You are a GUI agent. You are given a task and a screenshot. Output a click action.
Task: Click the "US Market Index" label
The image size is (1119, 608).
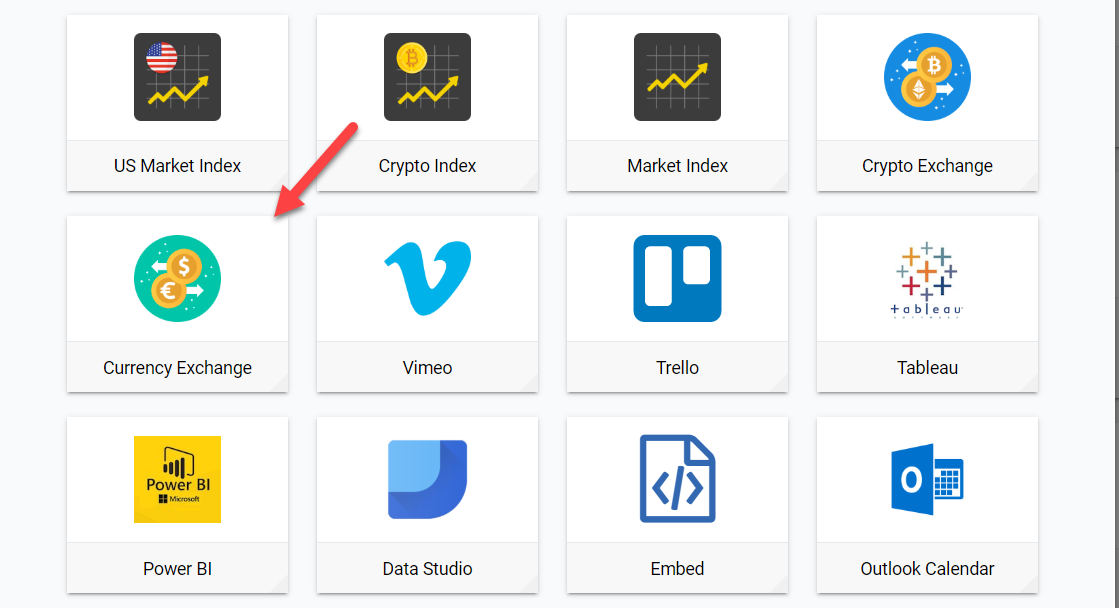click(x=177, y=166)
